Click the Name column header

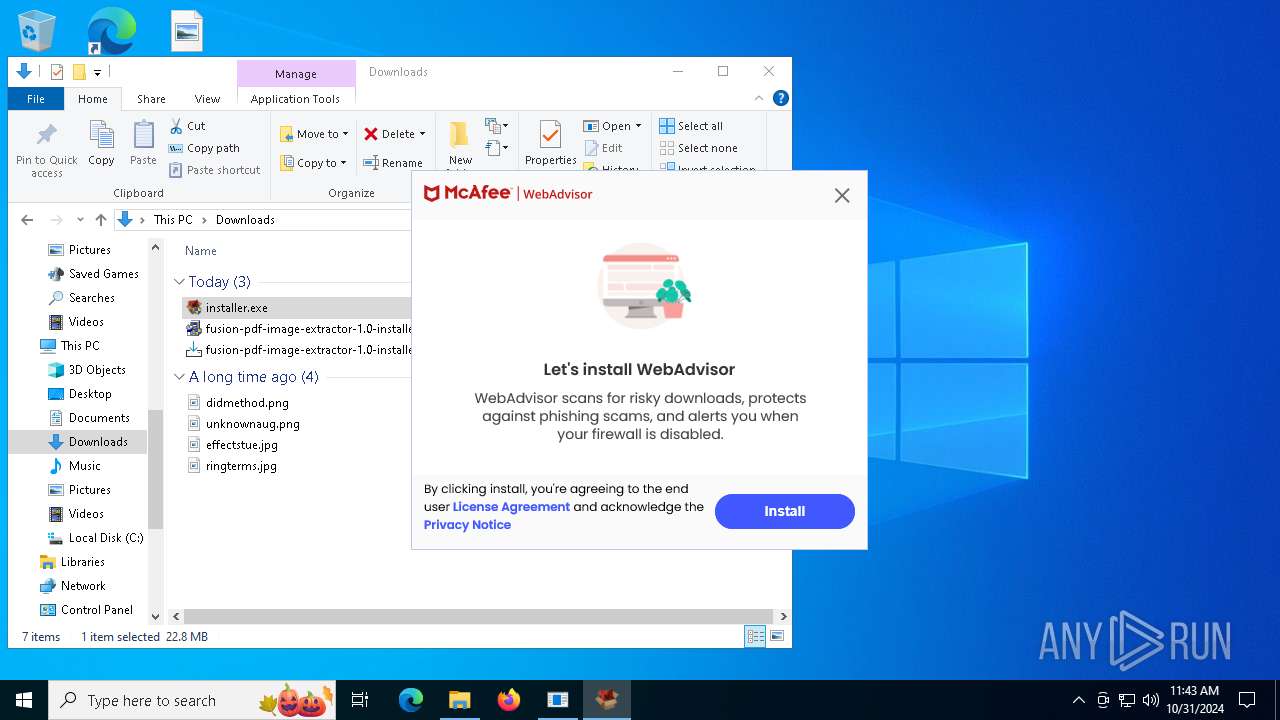(x=201, y=251)
